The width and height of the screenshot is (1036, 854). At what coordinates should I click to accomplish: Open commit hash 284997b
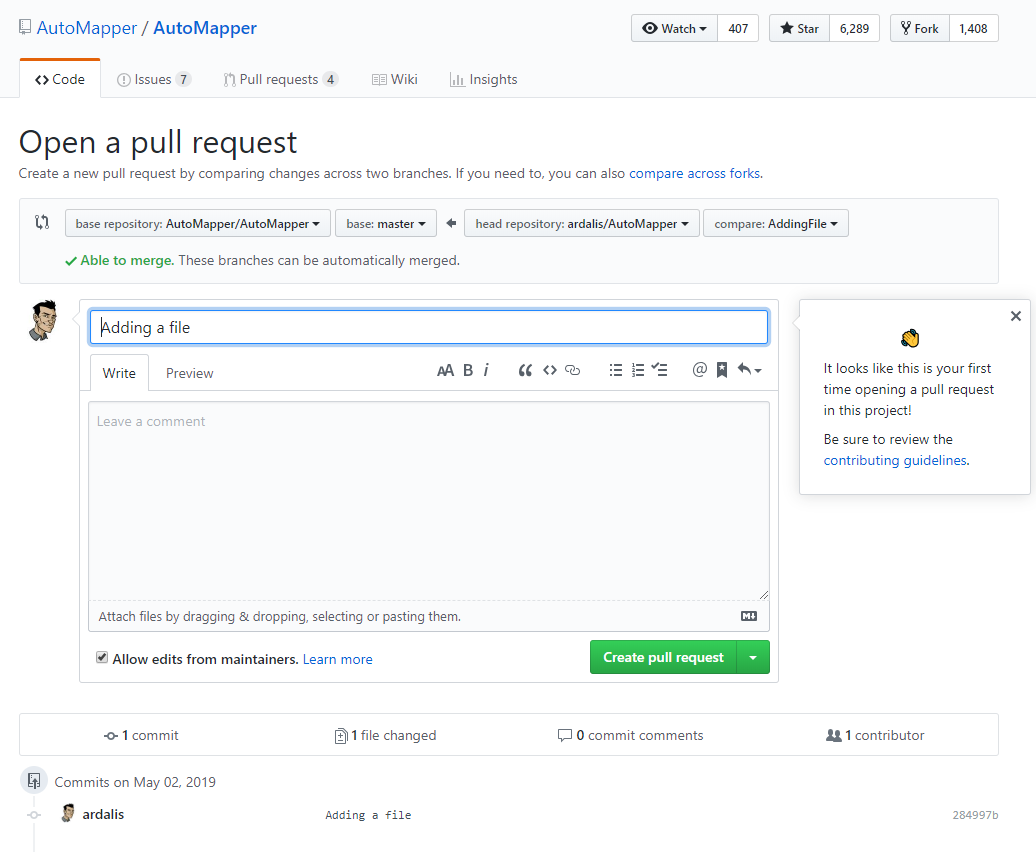click(975, 815)
